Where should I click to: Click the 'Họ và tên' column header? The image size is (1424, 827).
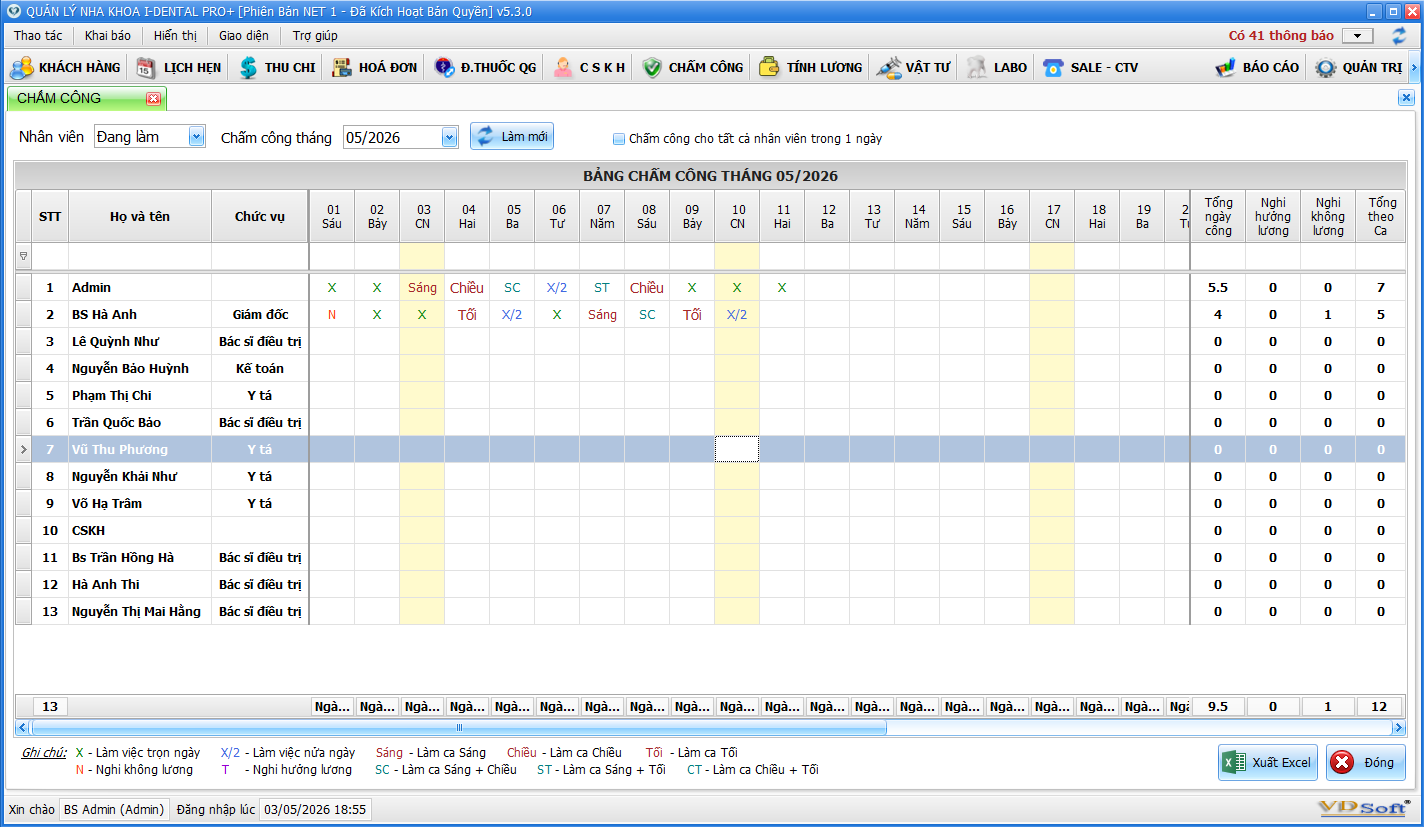click(140, 216)
